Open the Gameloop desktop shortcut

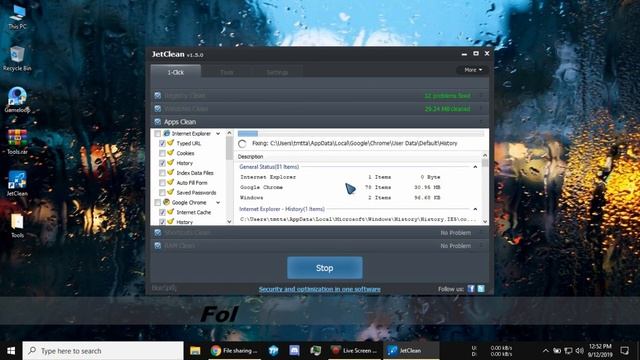(17, 100)
